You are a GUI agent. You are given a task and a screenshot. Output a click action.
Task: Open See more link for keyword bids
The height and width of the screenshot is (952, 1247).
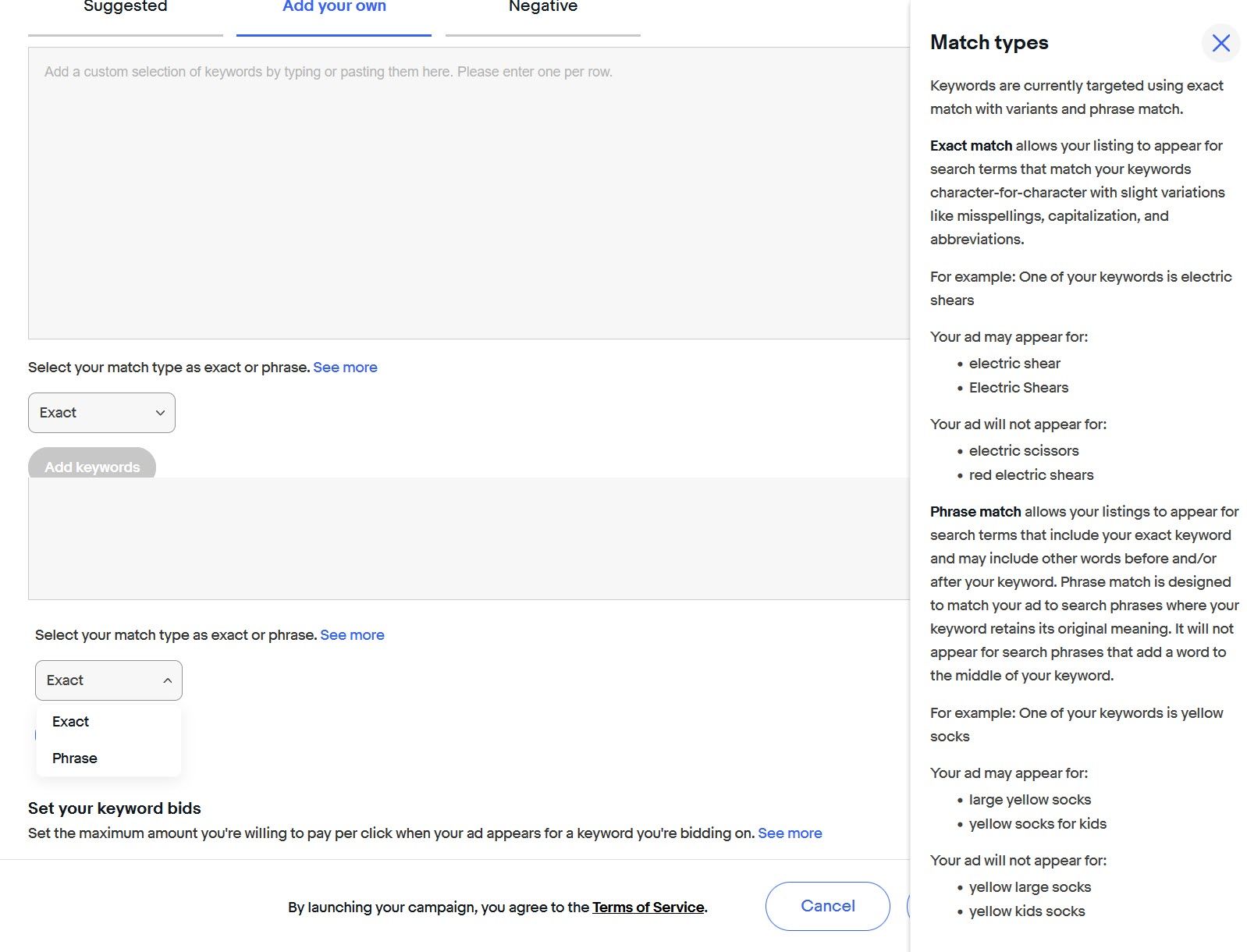pyautogui.click(x=790, y=833)
